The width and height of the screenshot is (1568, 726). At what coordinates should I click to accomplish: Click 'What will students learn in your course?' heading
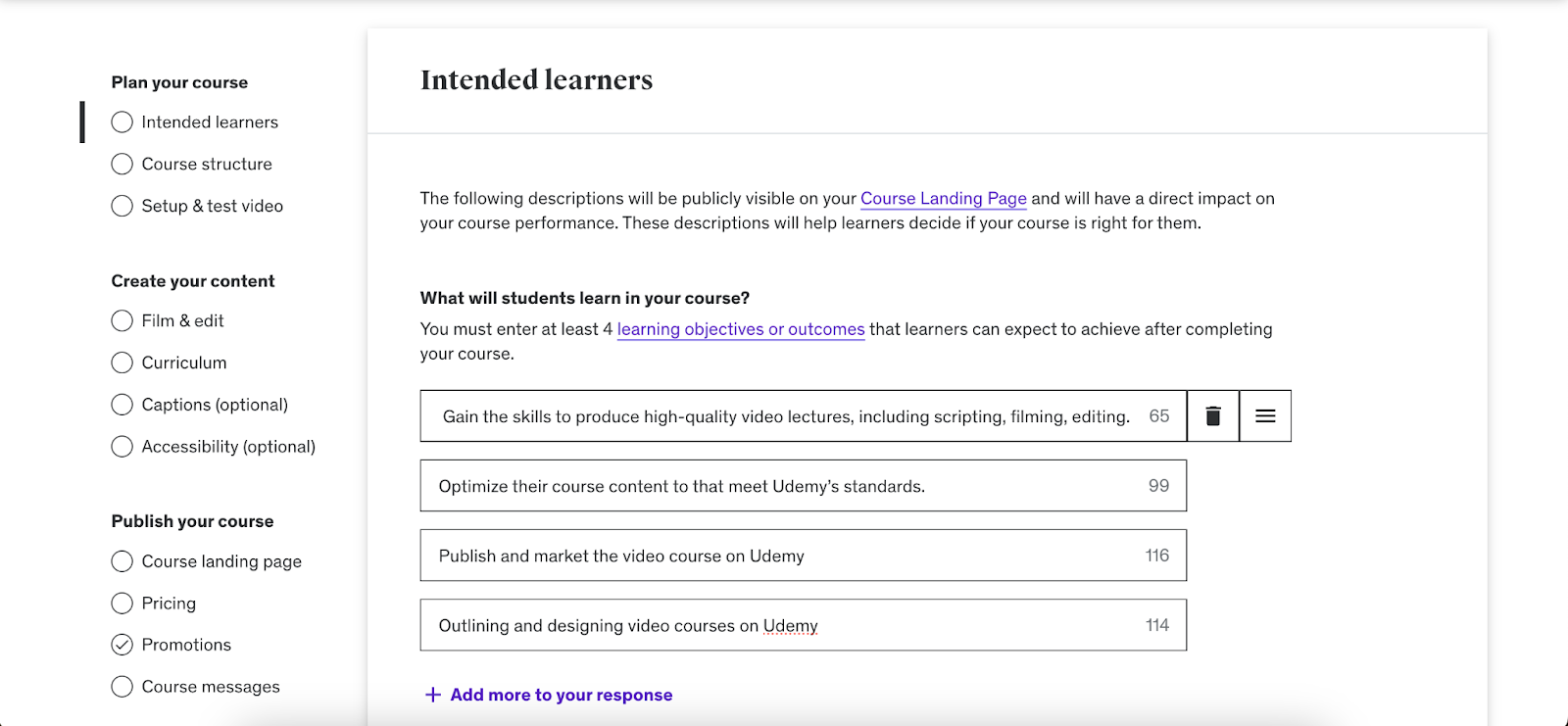click(x=585, y=298)
